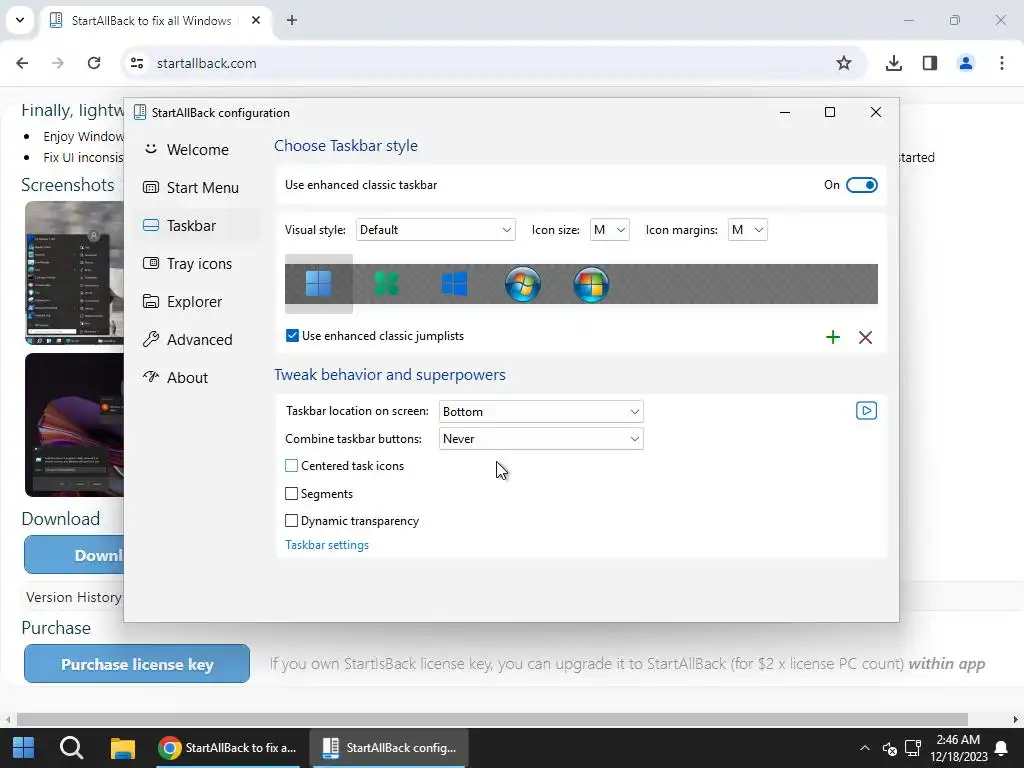Open Chrome three-dot menu
Viewport: 1024px width, 768px height.
[1002, 63]
